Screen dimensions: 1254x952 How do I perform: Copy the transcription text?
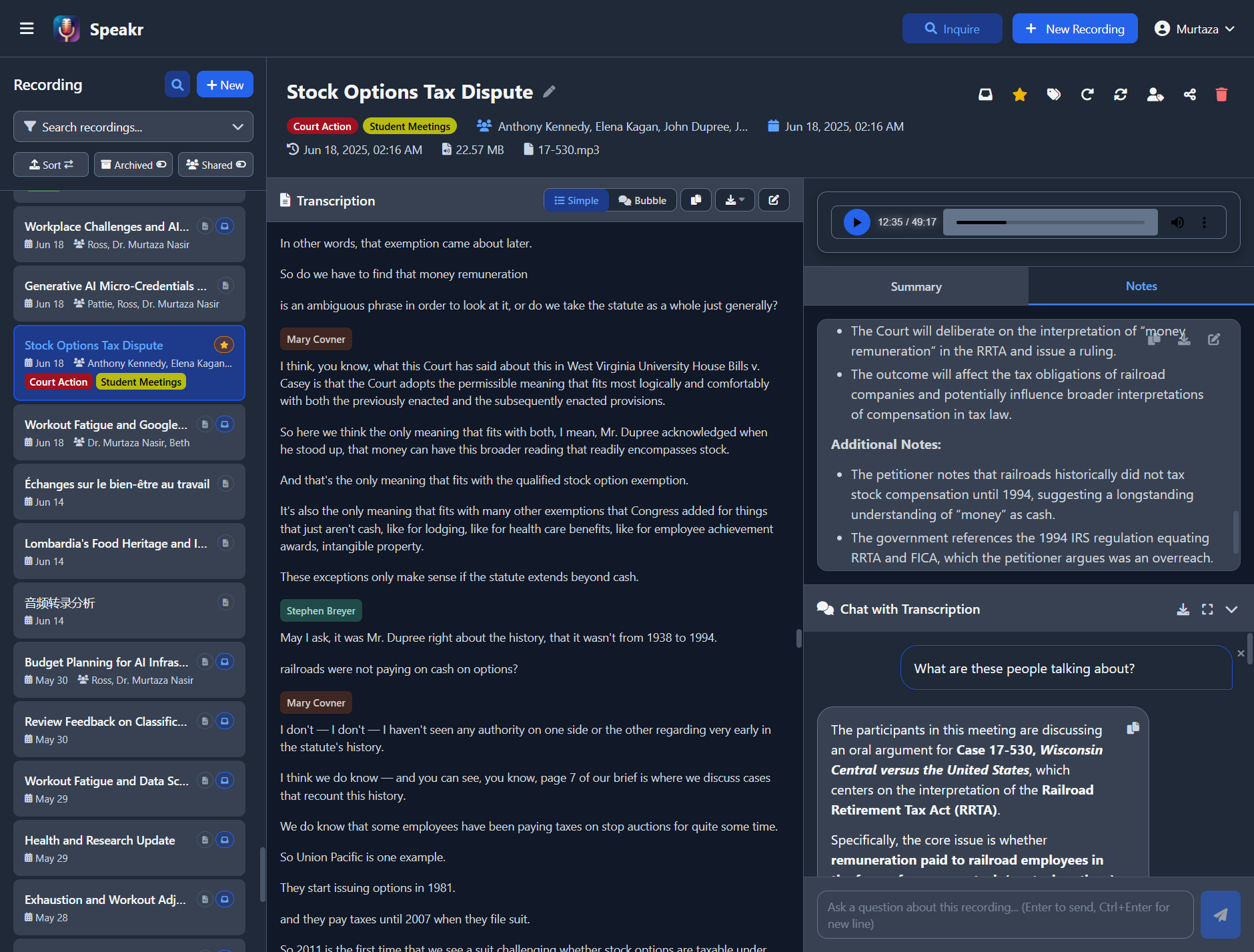pyautogui.click(x=696, y=199)
